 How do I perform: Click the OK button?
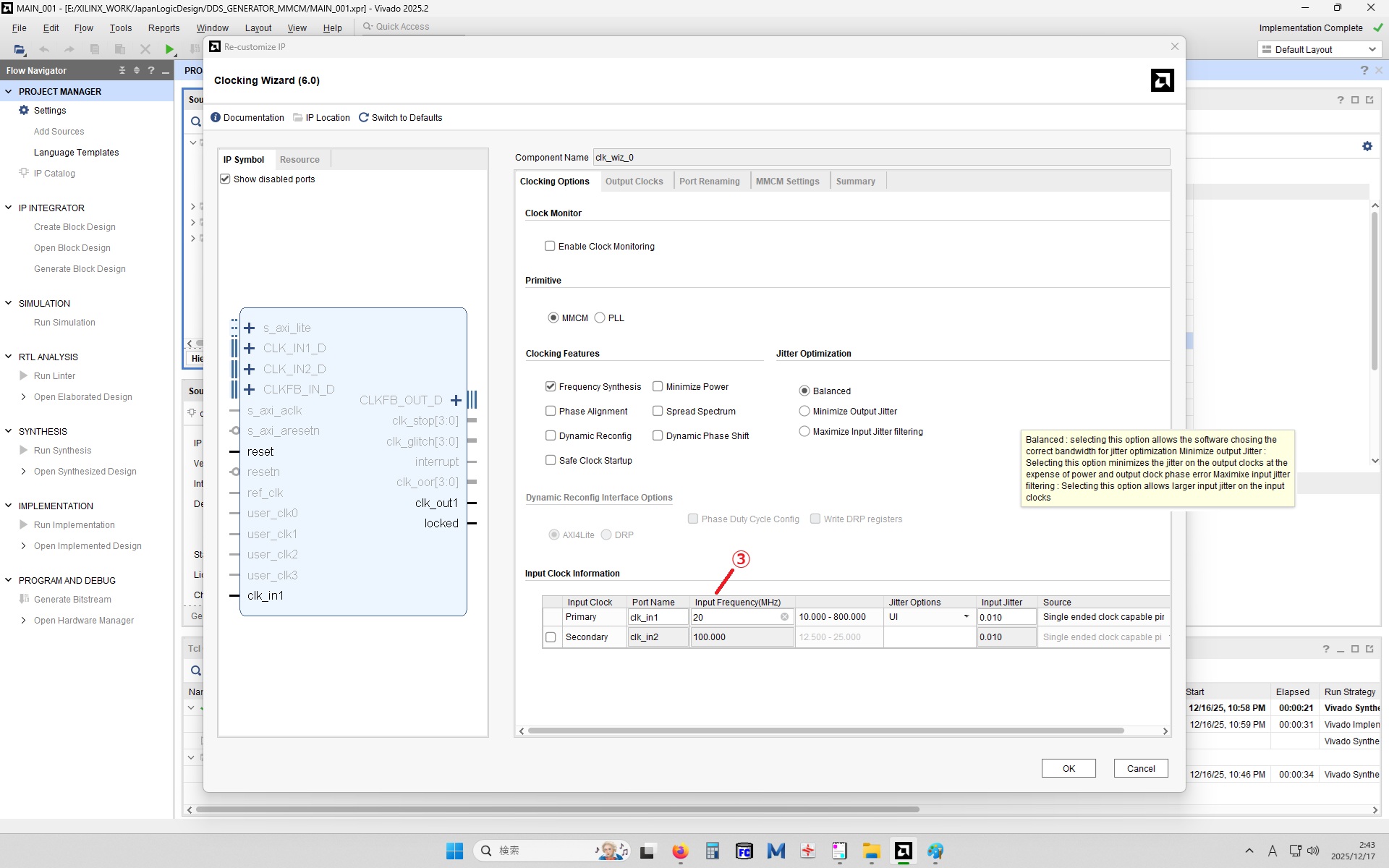[1069, 768]
